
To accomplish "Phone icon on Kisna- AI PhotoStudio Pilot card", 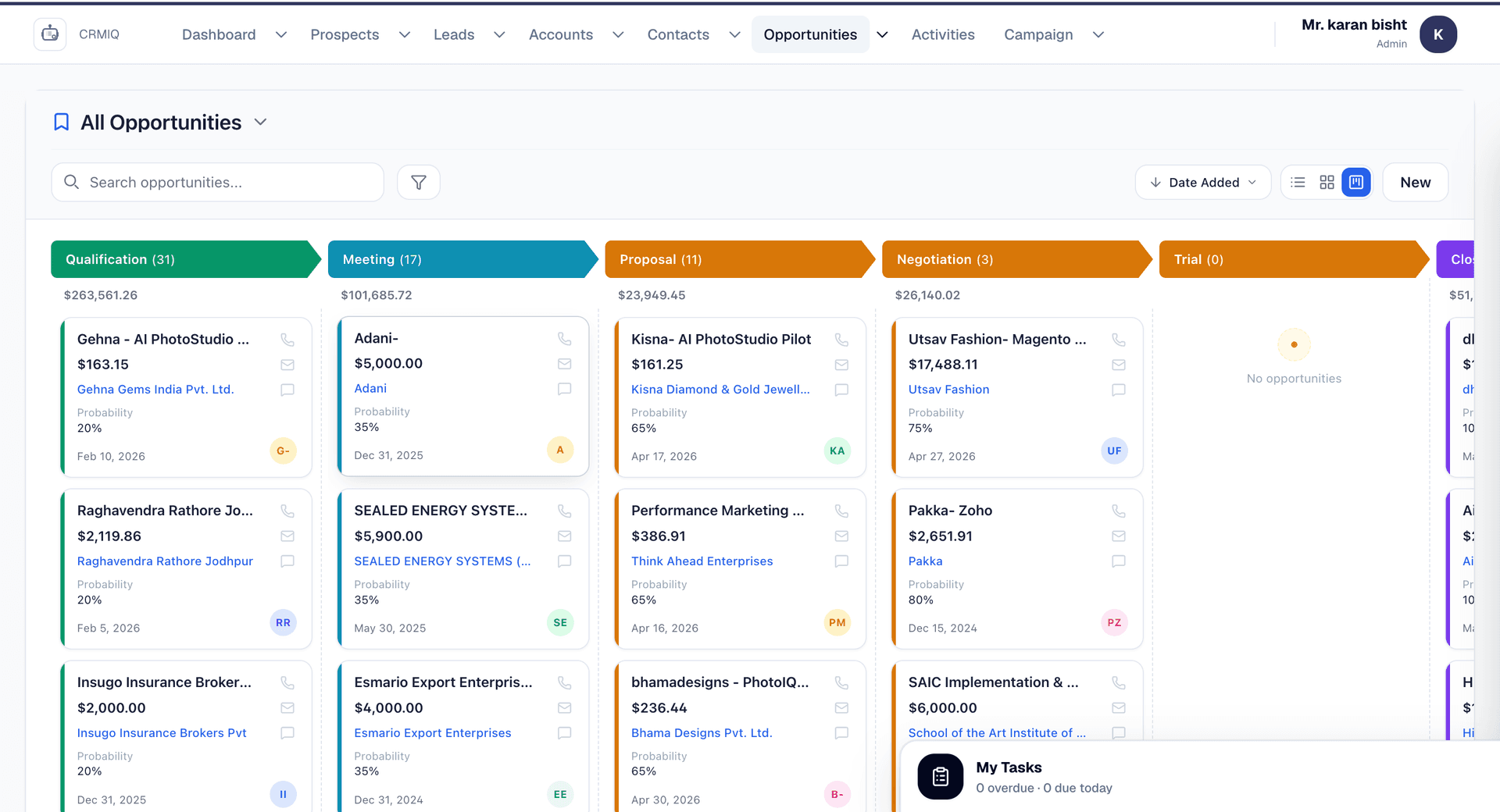I will pyautogui.click(x=841, y=340).
